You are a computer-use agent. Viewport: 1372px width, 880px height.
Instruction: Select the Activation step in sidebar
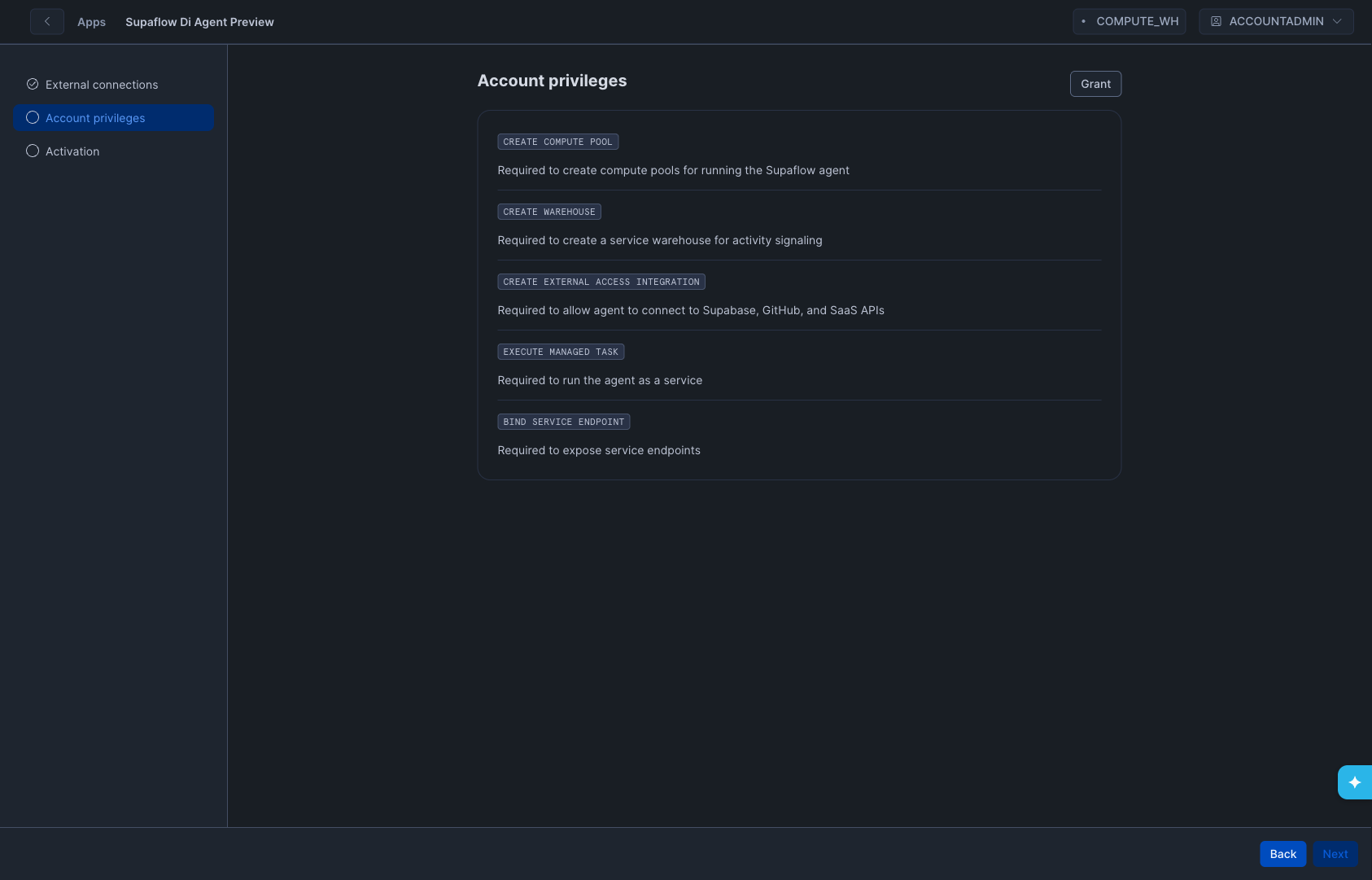(x=72, y=151)
